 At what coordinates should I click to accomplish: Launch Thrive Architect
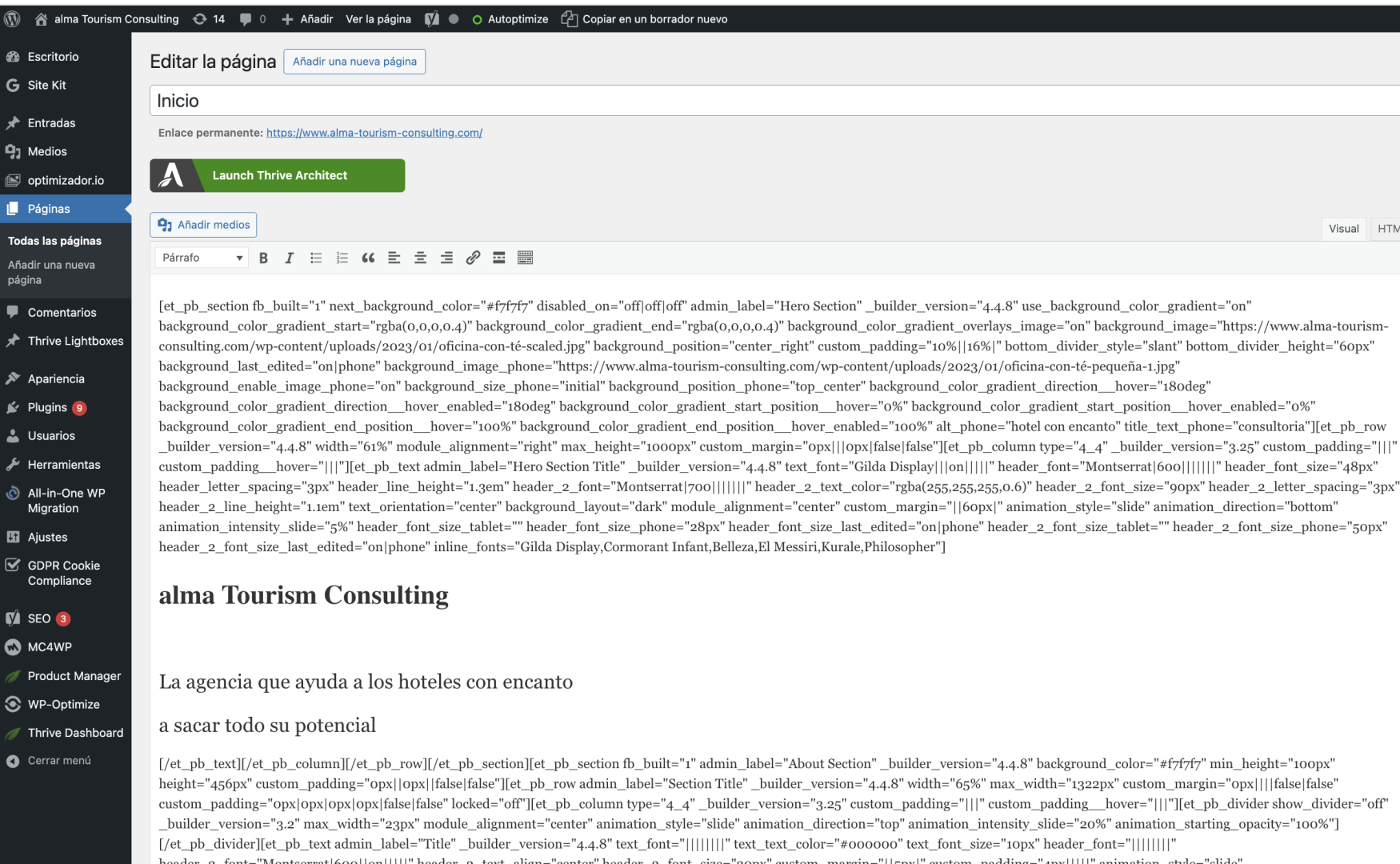coord(278,175)
